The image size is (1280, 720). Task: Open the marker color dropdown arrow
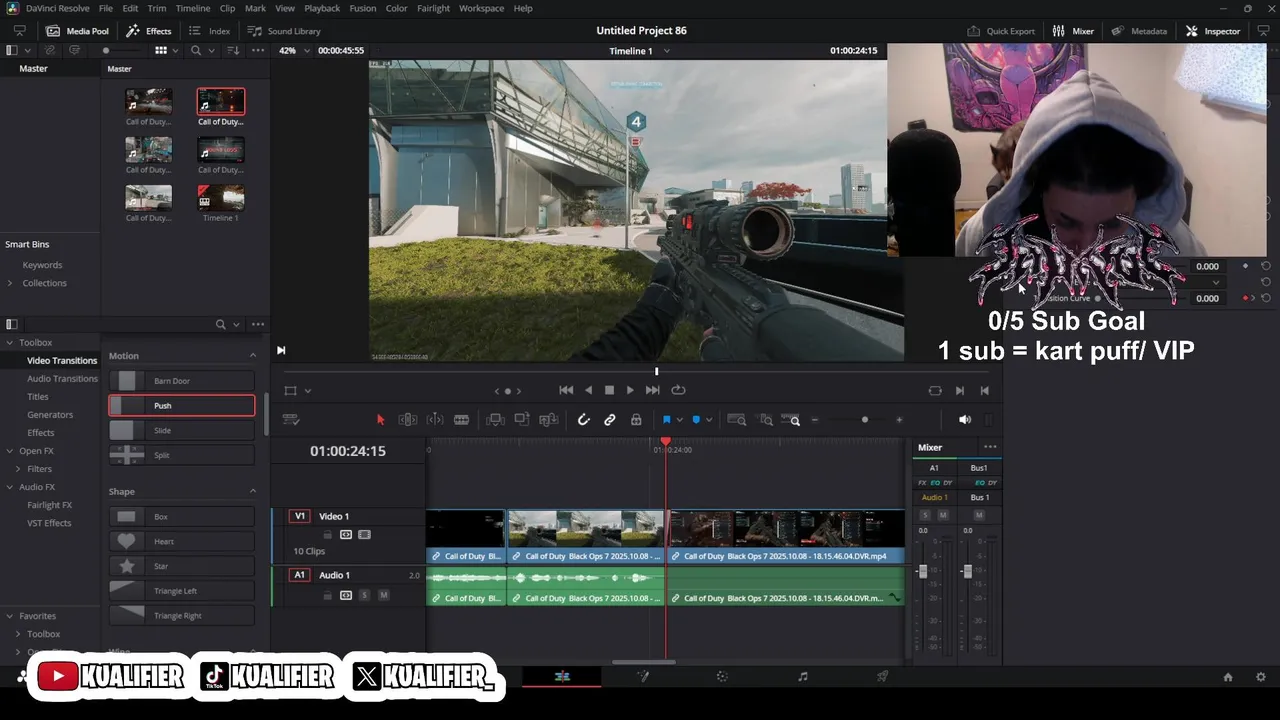coord(708,420)
